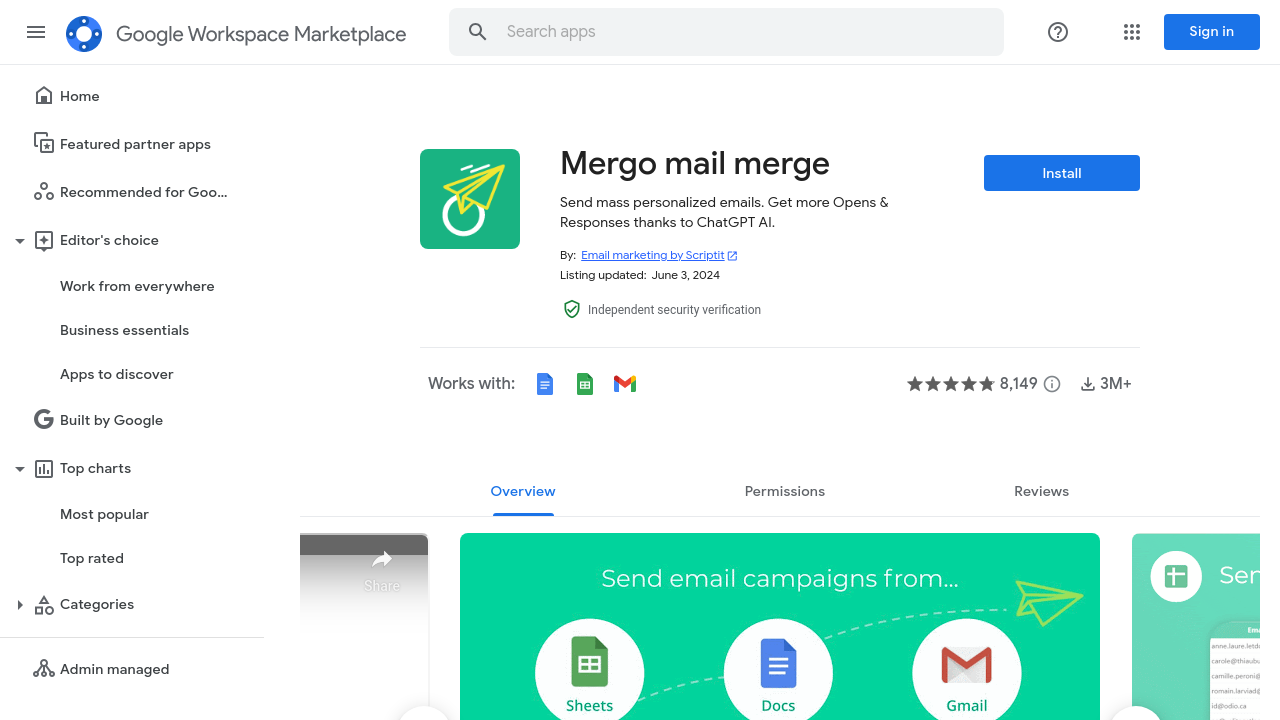1280x720 pixels.
Task: Switch to the Overview tab
Action: pos(523,491)
